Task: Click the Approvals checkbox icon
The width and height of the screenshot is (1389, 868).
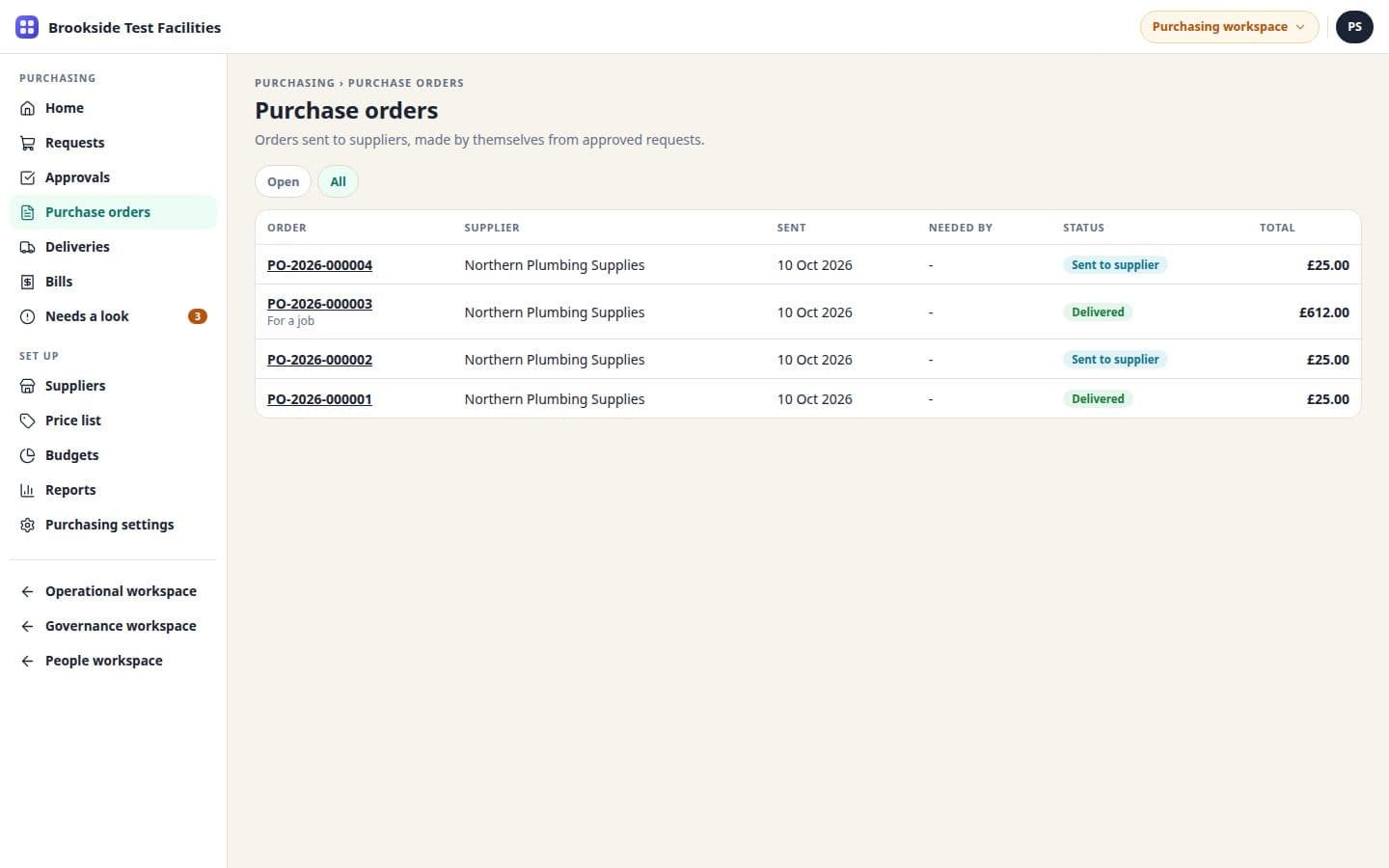Action: pyautogui.click(x=27, y=177)
